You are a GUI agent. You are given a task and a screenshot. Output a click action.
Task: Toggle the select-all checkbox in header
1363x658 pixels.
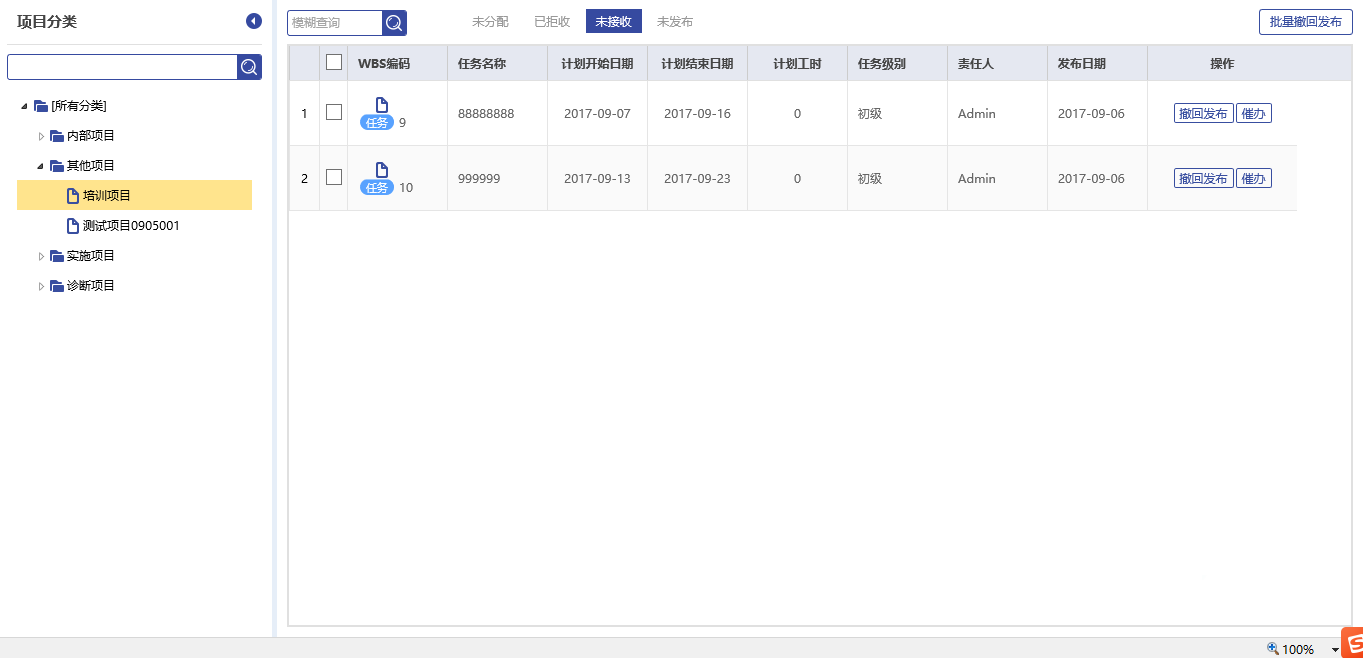334,62
